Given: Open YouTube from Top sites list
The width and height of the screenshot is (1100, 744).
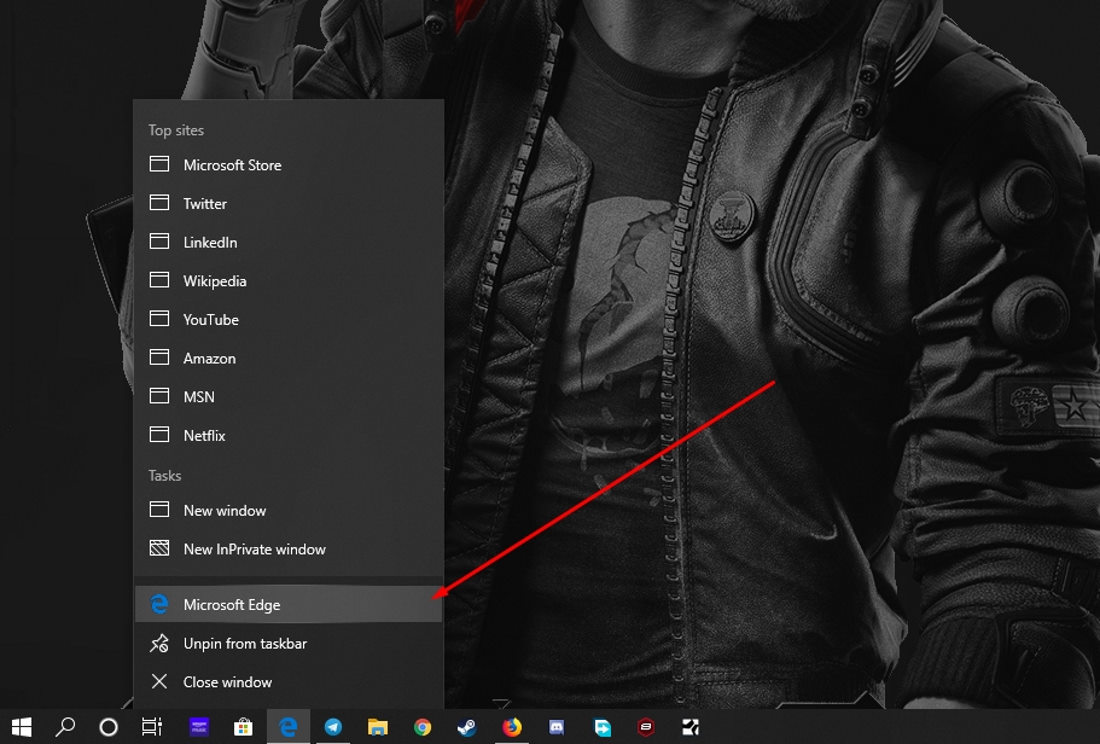Looking at the screenshot, I should click(x=288, y=319).
